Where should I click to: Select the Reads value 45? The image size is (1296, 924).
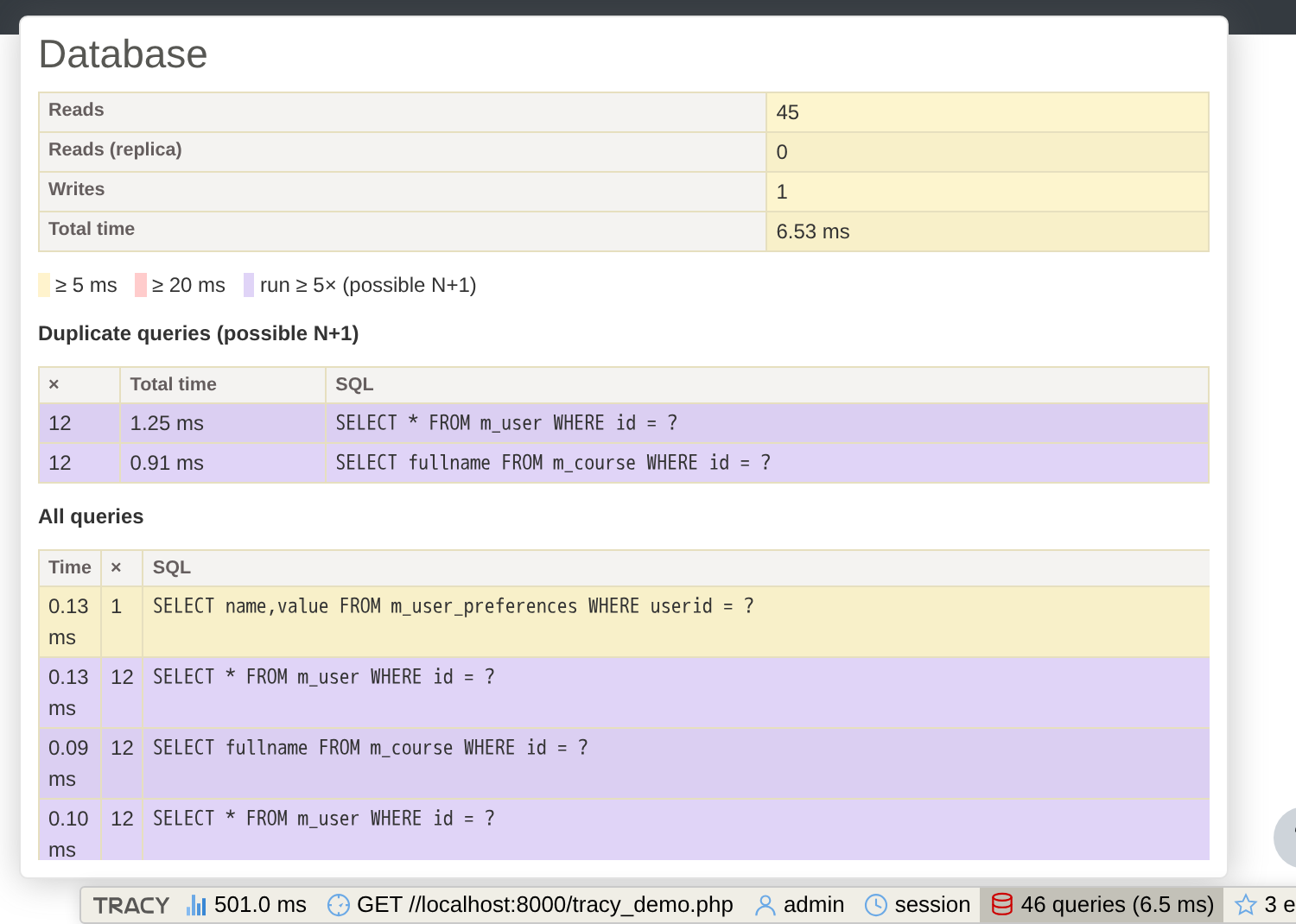coord(788,112)
